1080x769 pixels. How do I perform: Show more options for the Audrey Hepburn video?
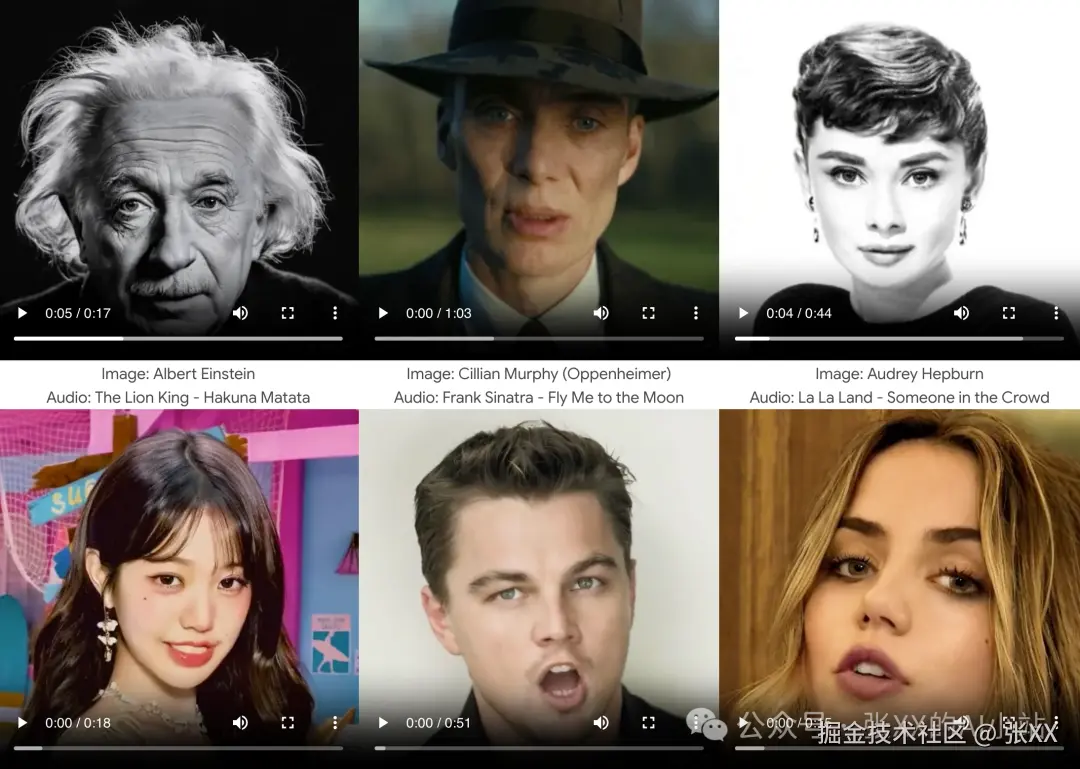tap(1056, 313)
